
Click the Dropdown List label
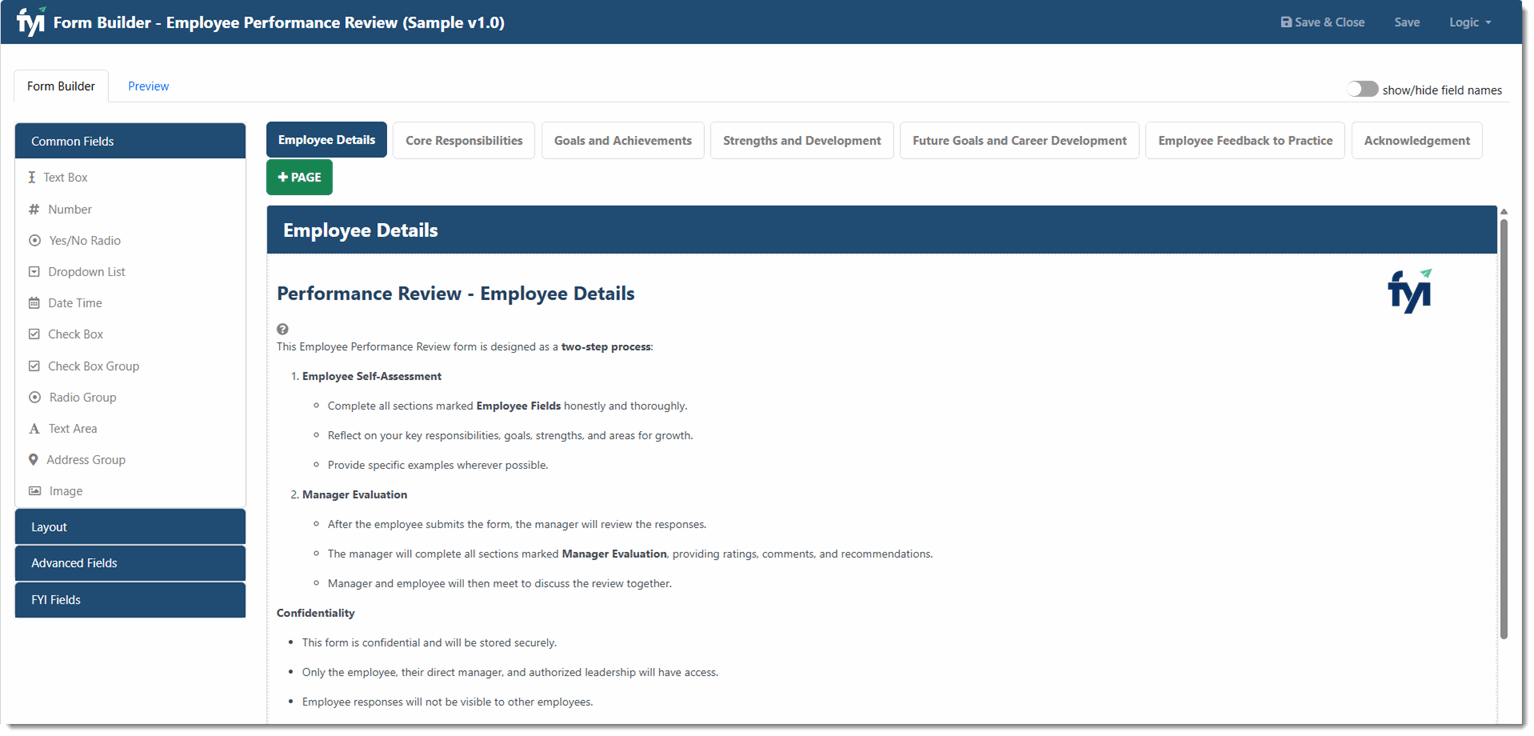(x=87, y=272)
